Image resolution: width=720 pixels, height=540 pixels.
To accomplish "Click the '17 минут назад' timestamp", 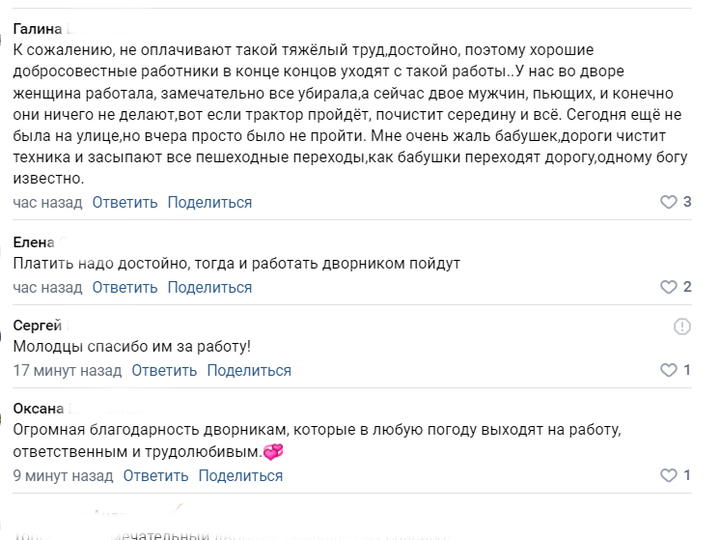I will 67,371.
